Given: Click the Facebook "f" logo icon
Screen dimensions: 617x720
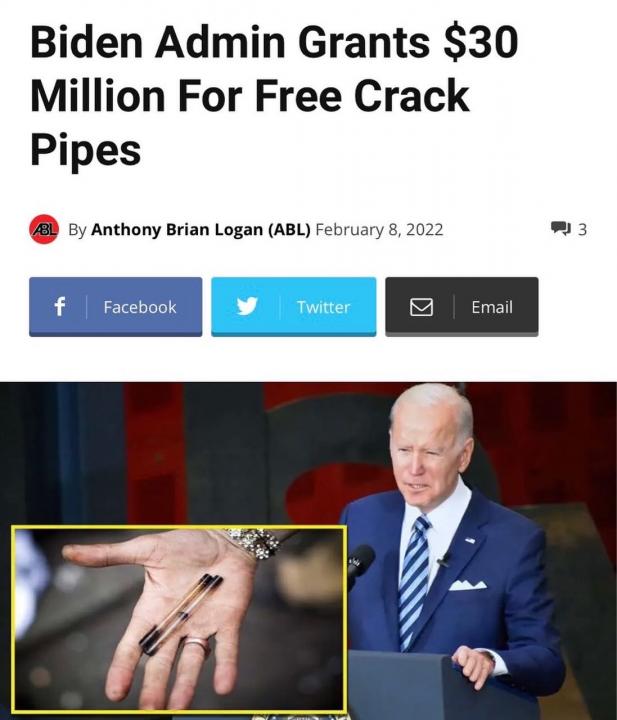Looking at the screenshot, I should tap(60, 306).
